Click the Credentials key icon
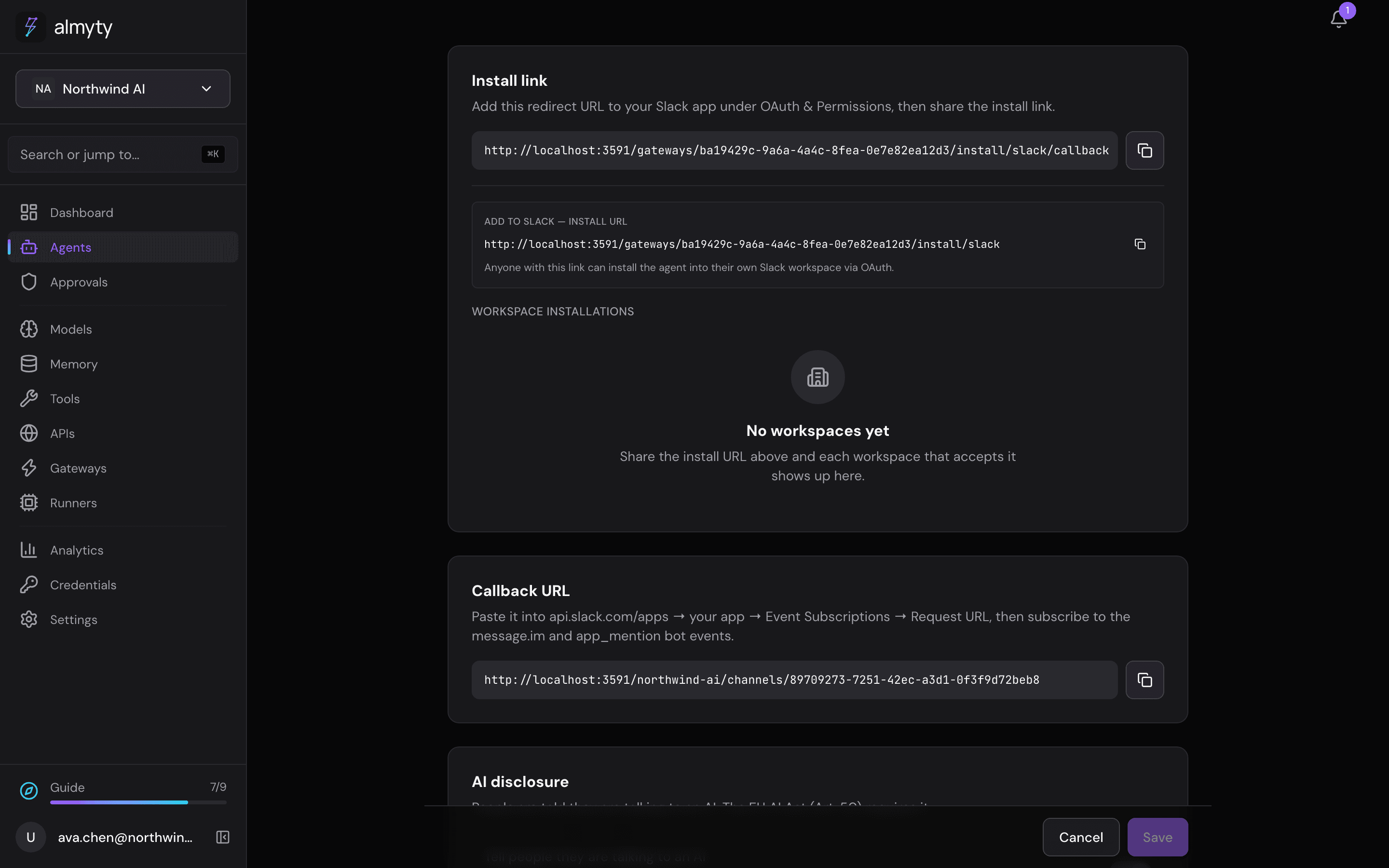1389x868 pixels. pyautogui.click(x=29, y=584)
